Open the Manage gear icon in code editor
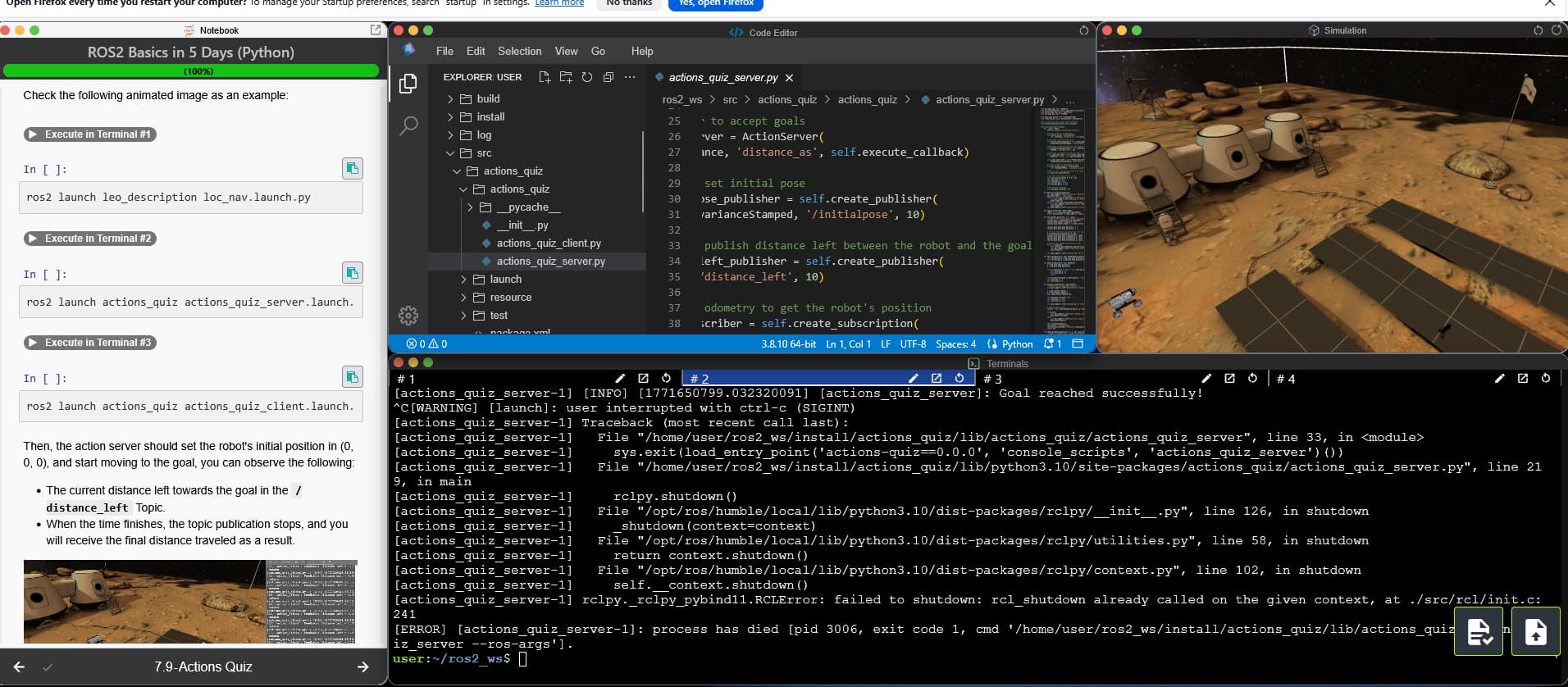This screenshot has width=1568, height=687. [408, 316]
